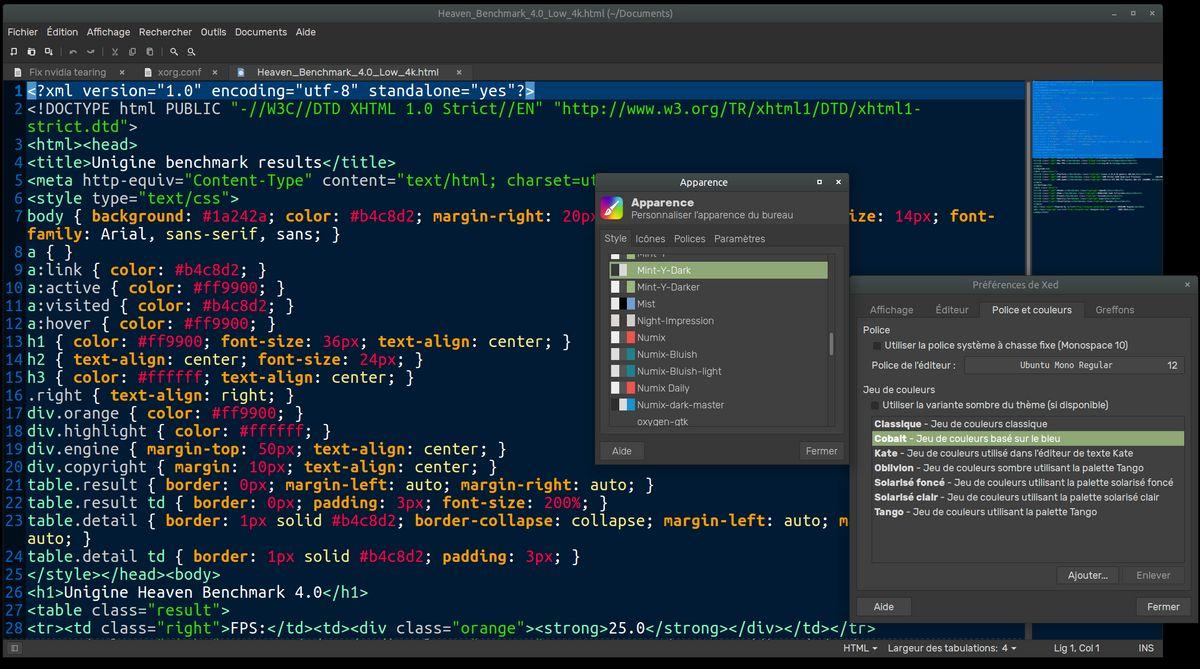Select the Cobalt color scheme
Image resolution: width=1200 pixels, height=669 pixels.
1028,438
